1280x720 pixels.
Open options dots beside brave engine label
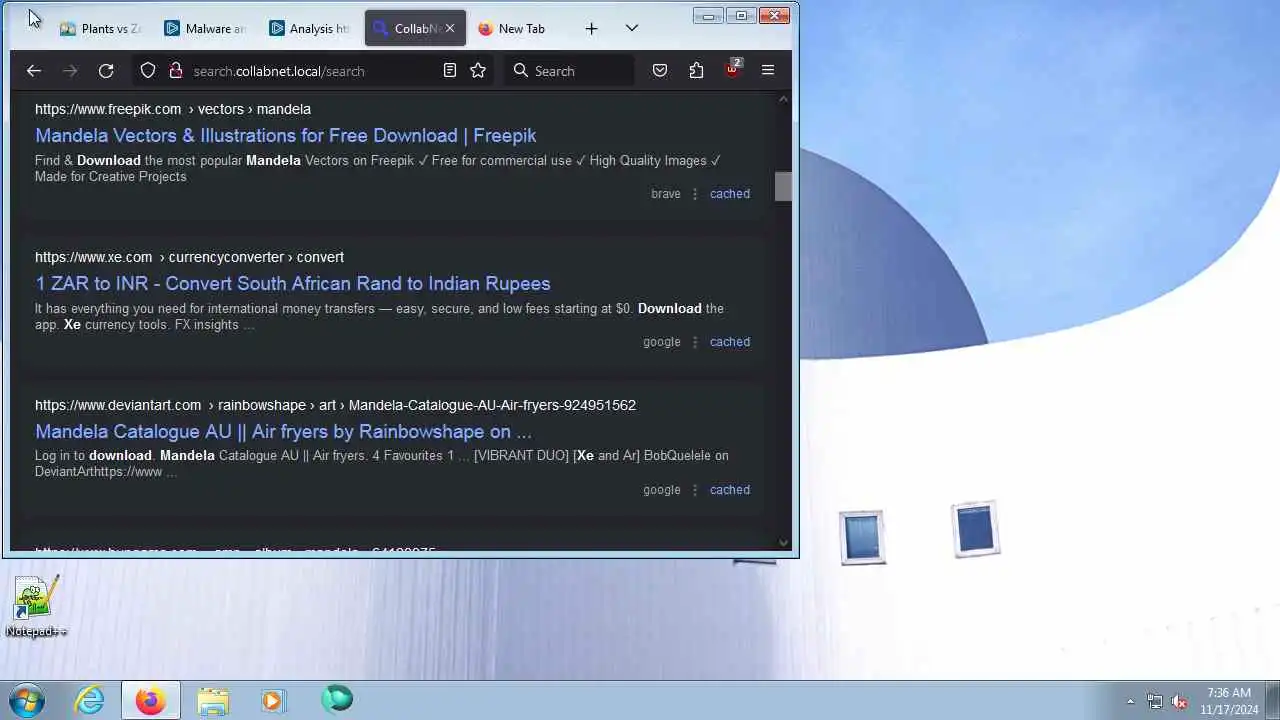point(695,194)
